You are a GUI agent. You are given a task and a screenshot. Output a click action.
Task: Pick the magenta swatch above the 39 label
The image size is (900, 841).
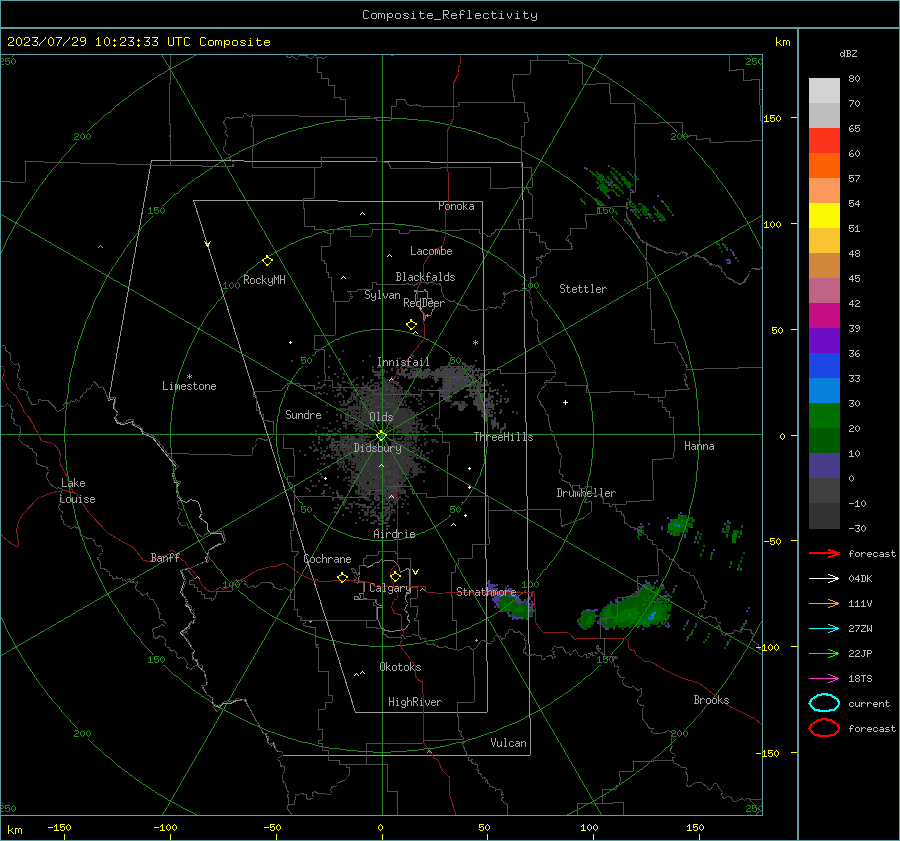pyautogui.click(x=824, y=316)
